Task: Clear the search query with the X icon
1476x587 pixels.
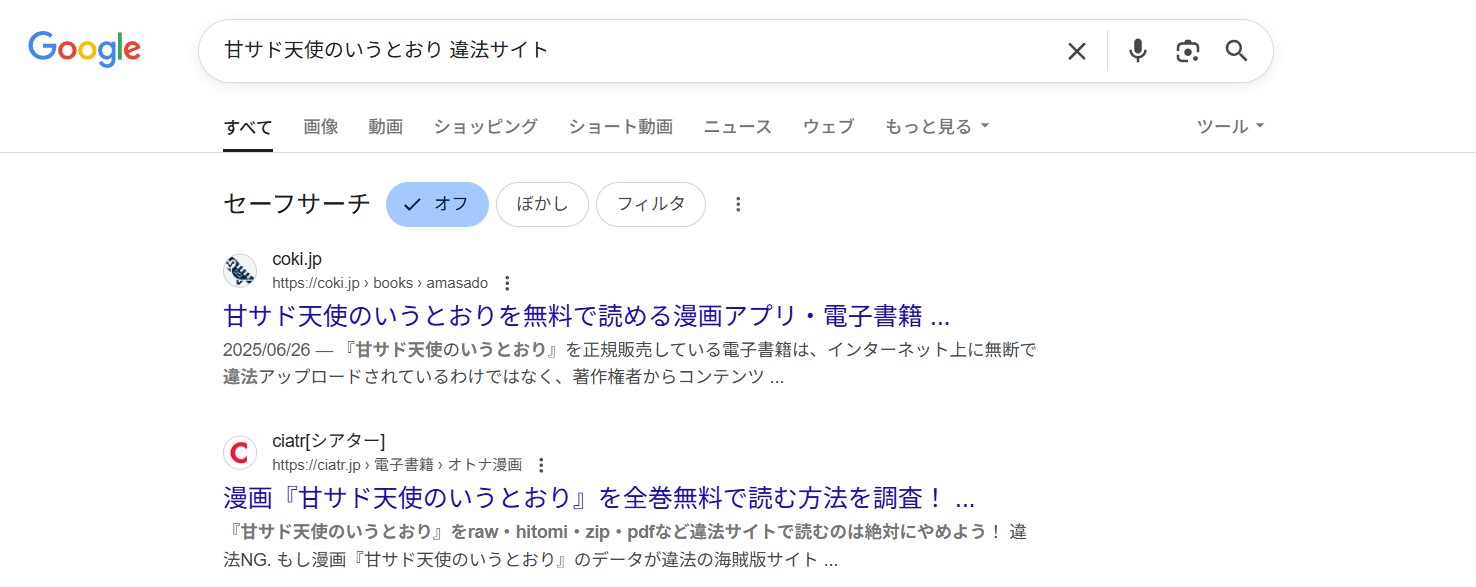Action: 1077,50
